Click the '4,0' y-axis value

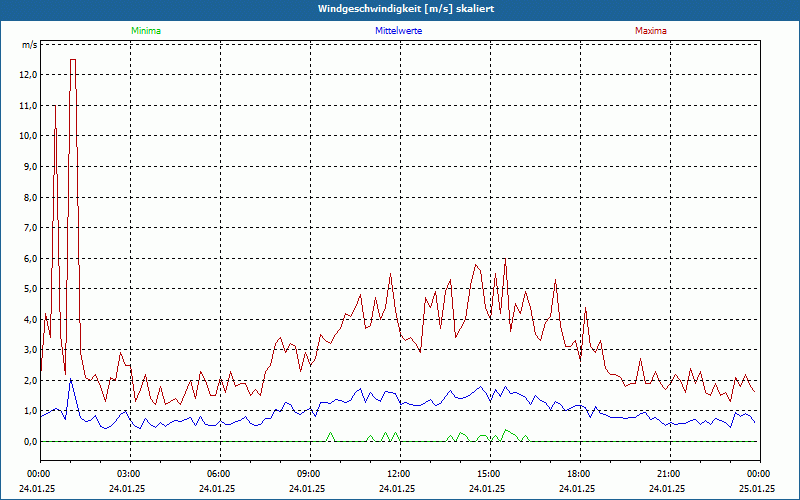30,320
